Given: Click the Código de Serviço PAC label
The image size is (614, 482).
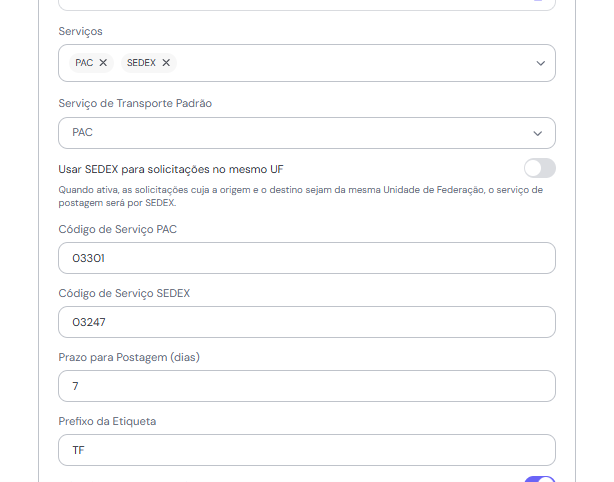Looking at the screenshot, I should tap(118, 229).
